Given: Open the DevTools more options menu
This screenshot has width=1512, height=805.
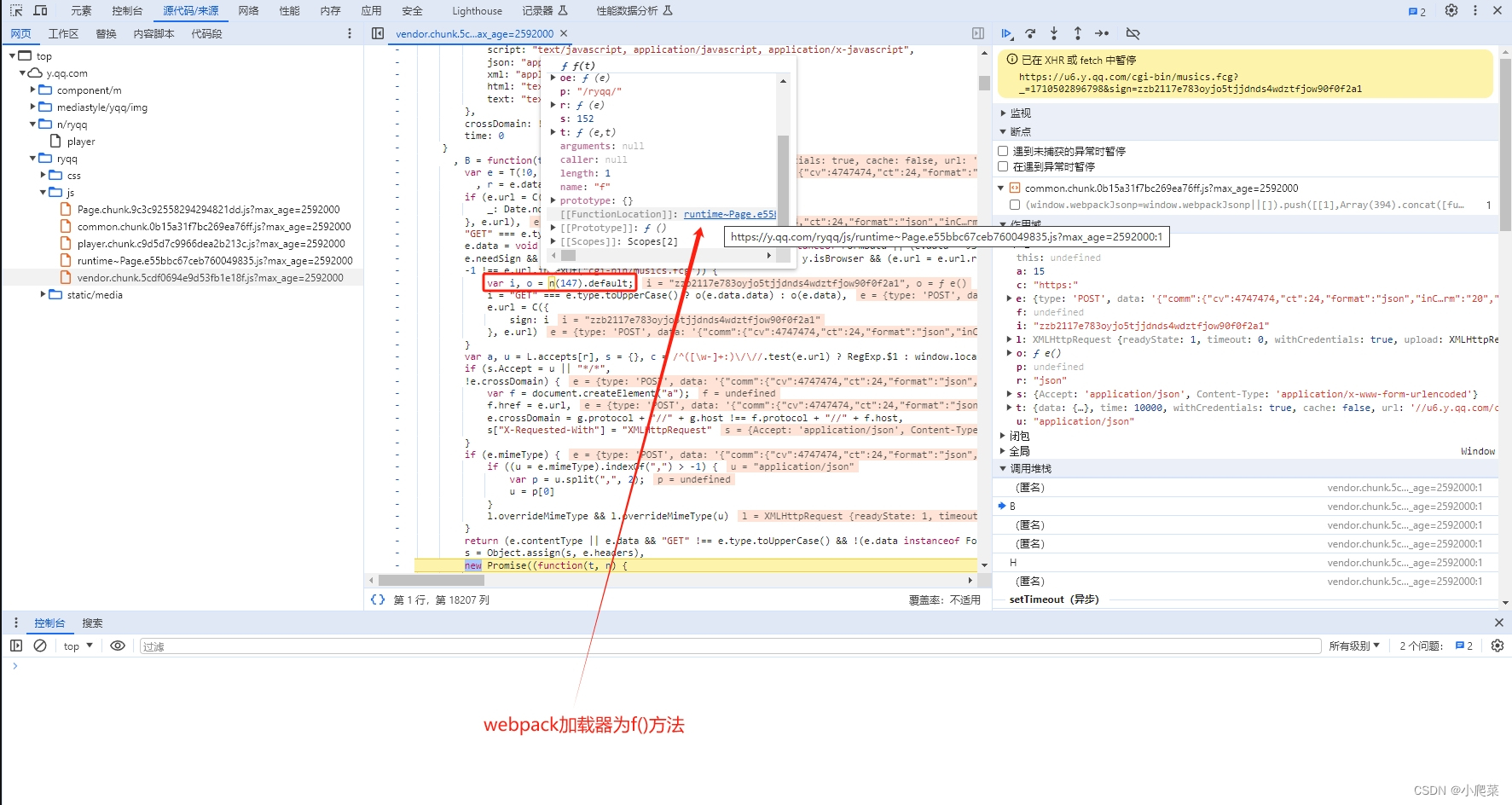Looking at the screenshot, I should point(1475,11).
